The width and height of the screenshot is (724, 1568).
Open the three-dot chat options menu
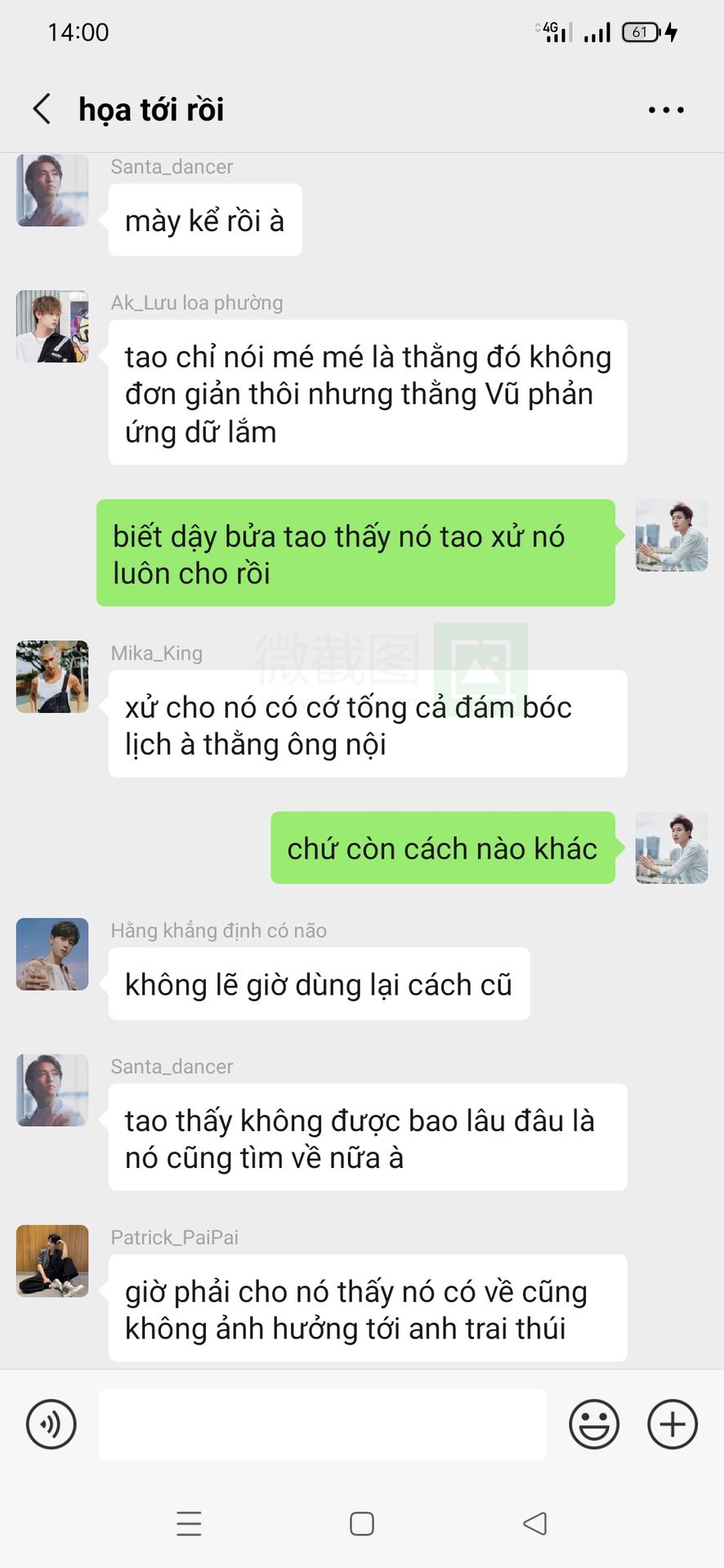[666, 109]
